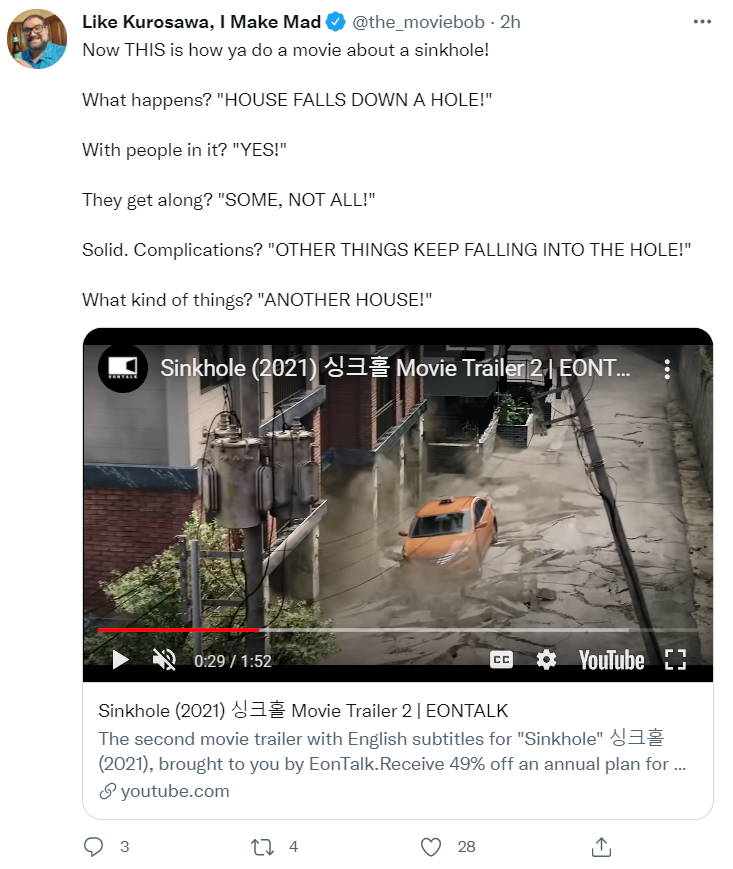733x869 pixels.
Task: Seek along the red video progress bar
Action: click(x=363, y=630)
